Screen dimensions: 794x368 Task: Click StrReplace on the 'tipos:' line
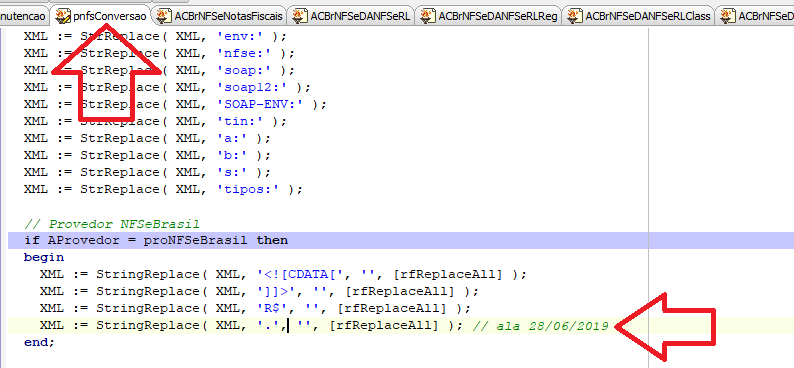click(x=120, y=189)
